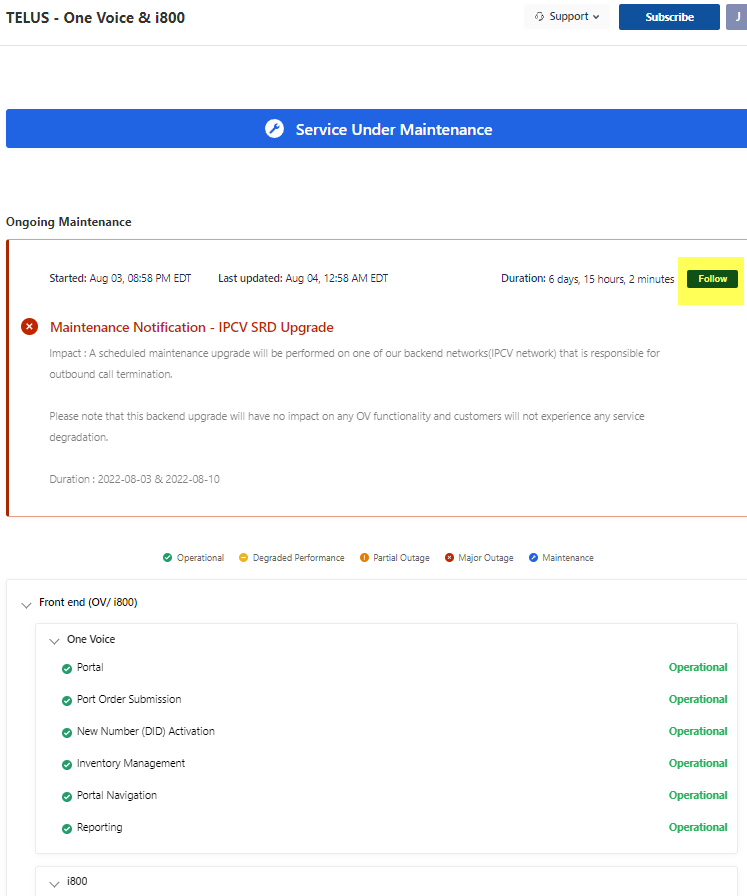The image size is (747, 896).
Task: Click Operational status for Reporting row
Action: coord(698,827)
